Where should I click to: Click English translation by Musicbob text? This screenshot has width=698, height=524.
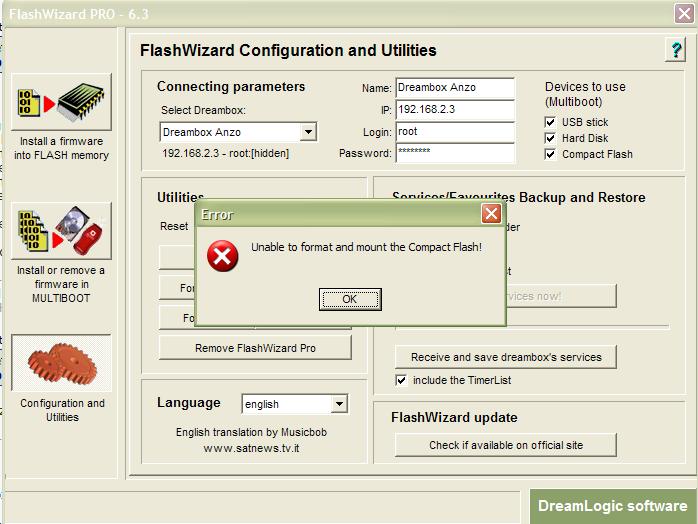[252, 432]
